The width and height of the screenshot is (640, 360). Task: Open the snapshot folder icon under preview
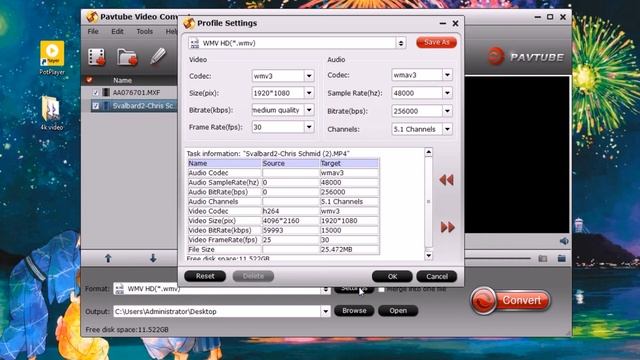point(562,258)
